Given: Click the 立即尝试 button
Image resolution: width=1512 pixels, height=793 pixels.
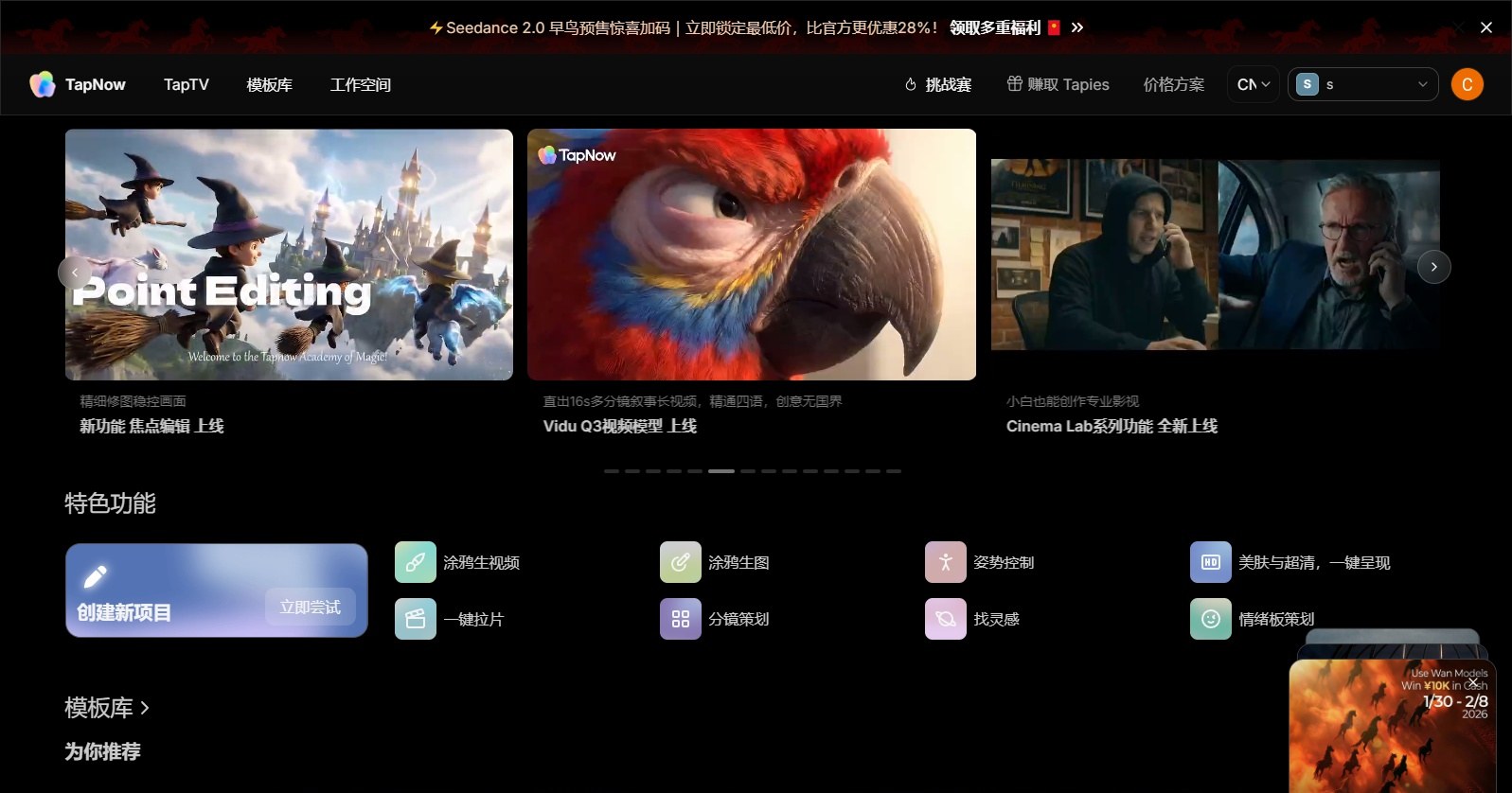Looking at the screenshot, I should point(311,607).
